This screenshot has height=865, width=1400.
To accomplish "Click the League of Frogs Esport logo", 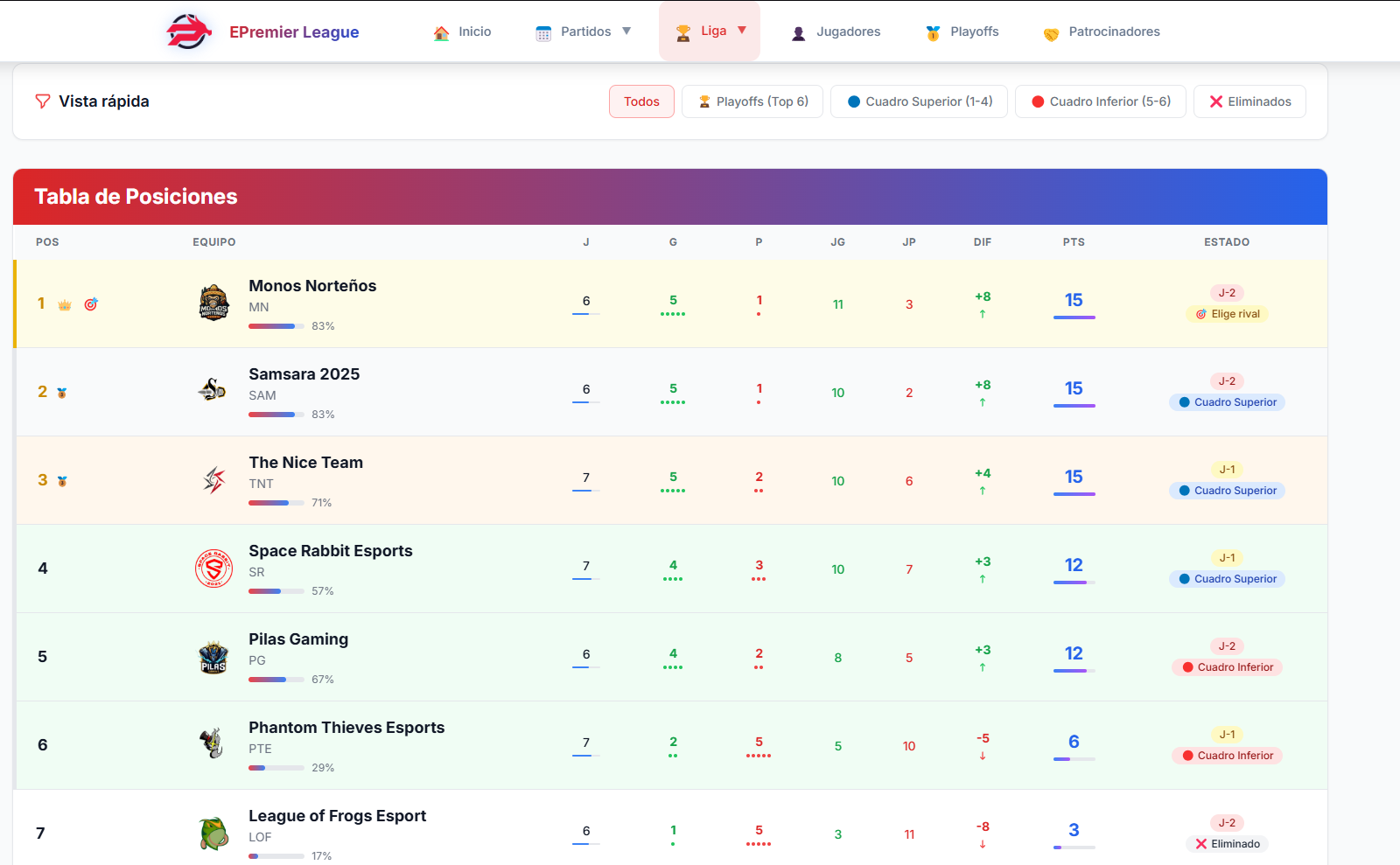I will tap(213, 833).
